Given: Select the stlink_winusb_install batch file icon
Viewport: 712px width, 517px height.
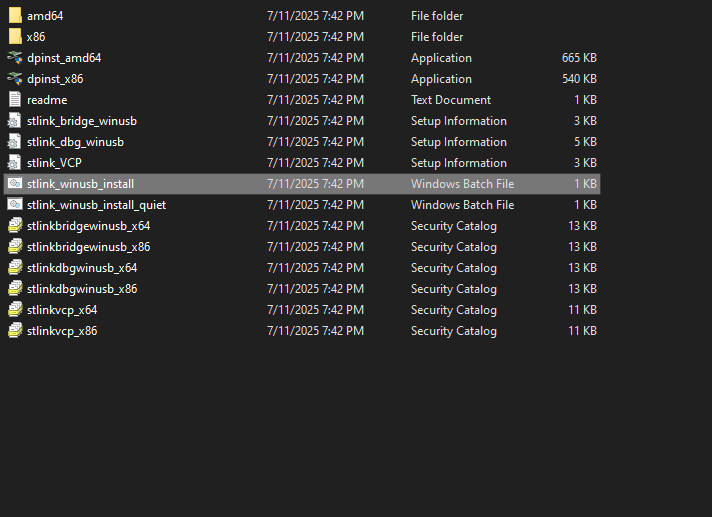Looking at the screenshot, I should (x=15, y=184).
